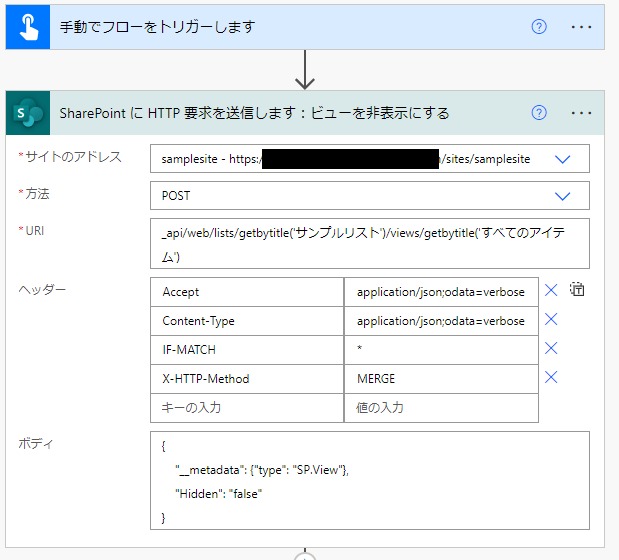
Task: Click the Accept header value field
Action: 441,292
